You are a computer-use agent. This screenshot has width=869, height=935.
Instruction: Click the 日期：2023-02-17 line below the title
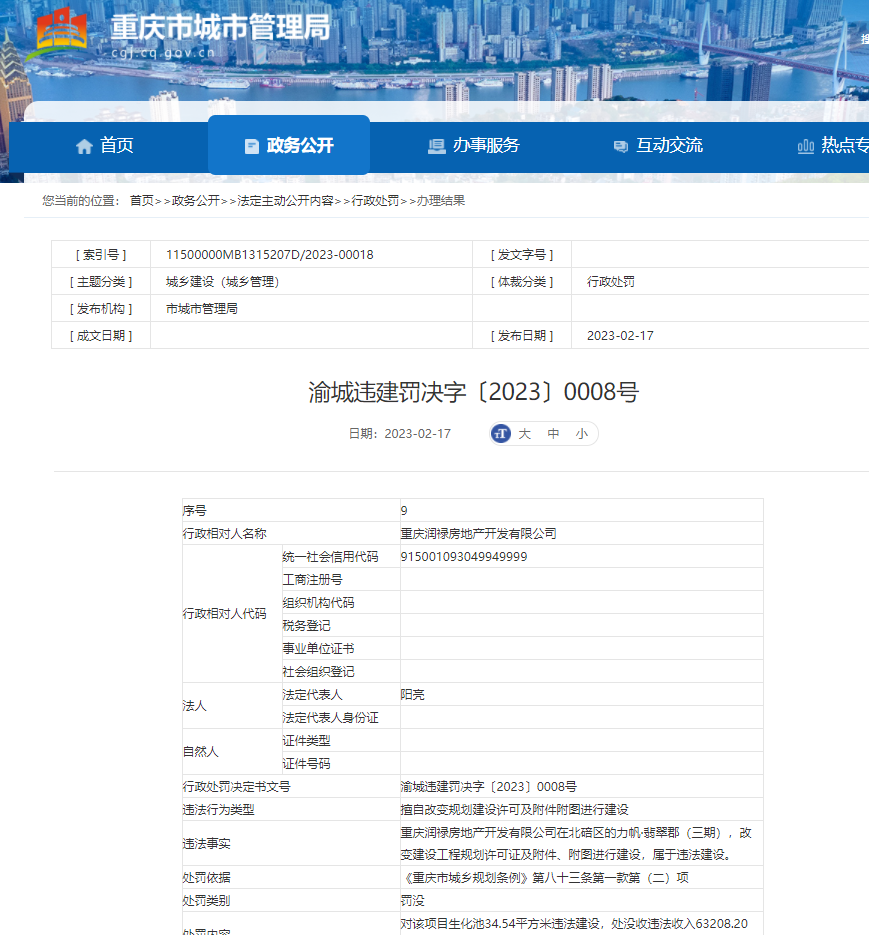[x=400, y=434]
